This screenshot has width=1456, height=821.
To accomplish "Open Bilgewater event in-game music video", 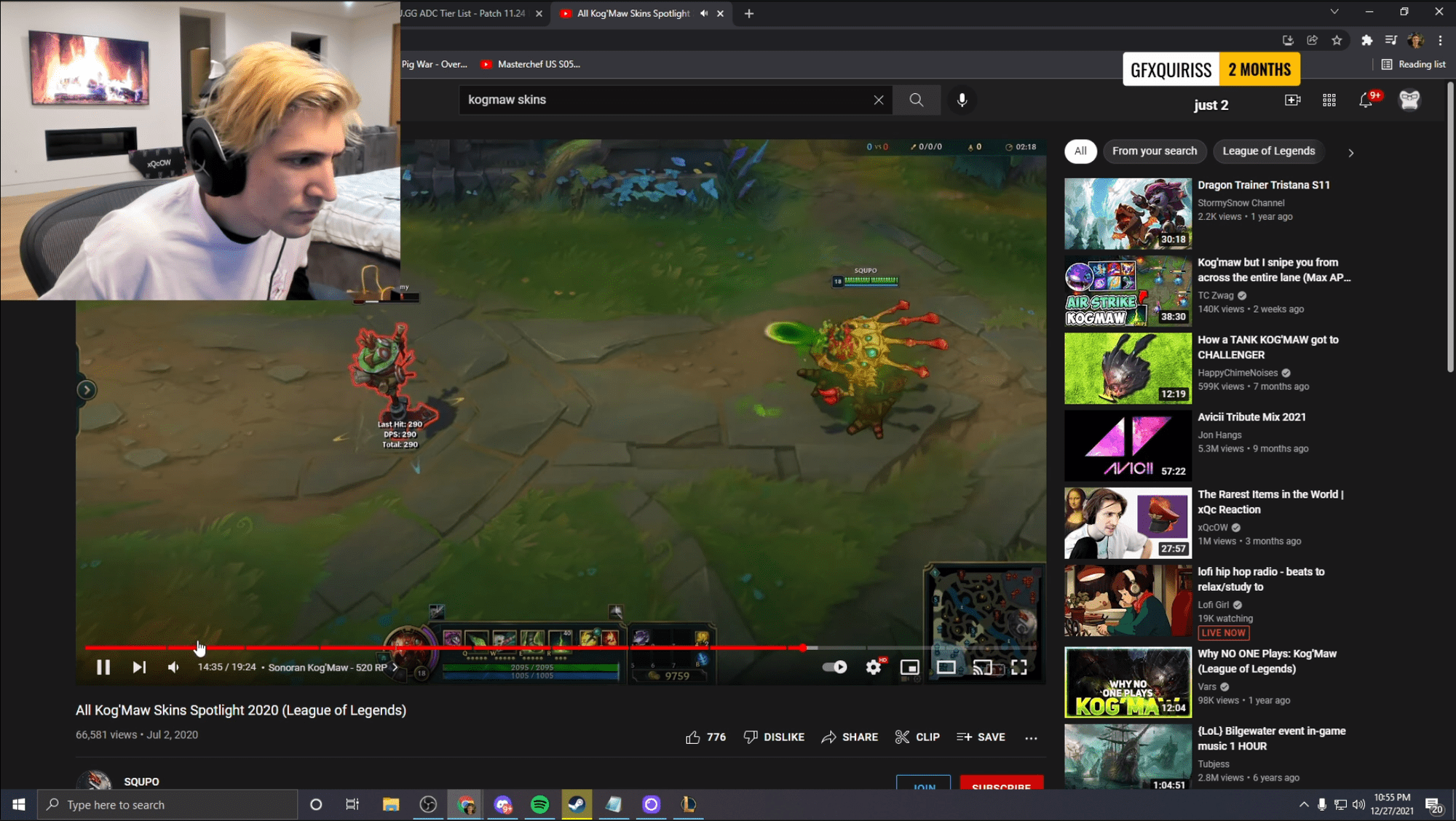I will pyautogui.click(x=1128, y=757).
